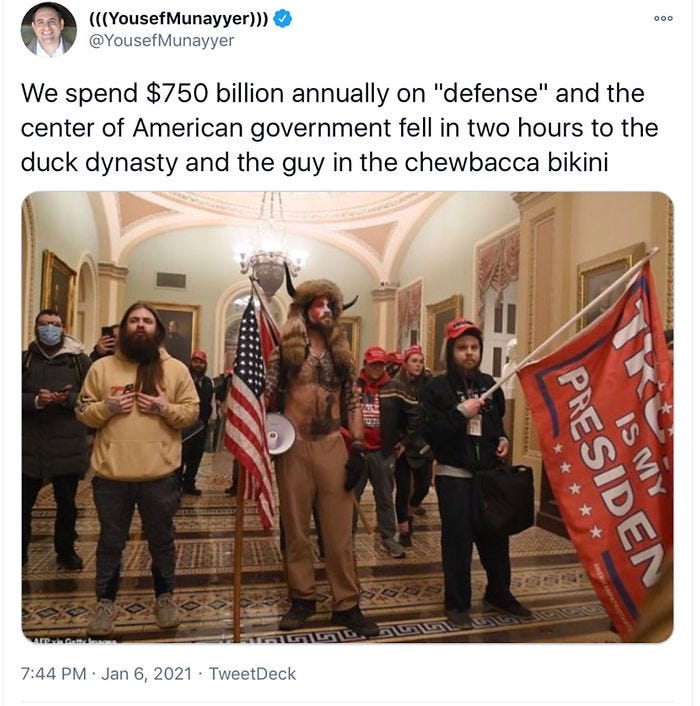Image resolution: width=700 pixels, height=706 pixels.
Task: Click the (((YousefMunayyer))) display name
Action: click(x=179, y=18)
